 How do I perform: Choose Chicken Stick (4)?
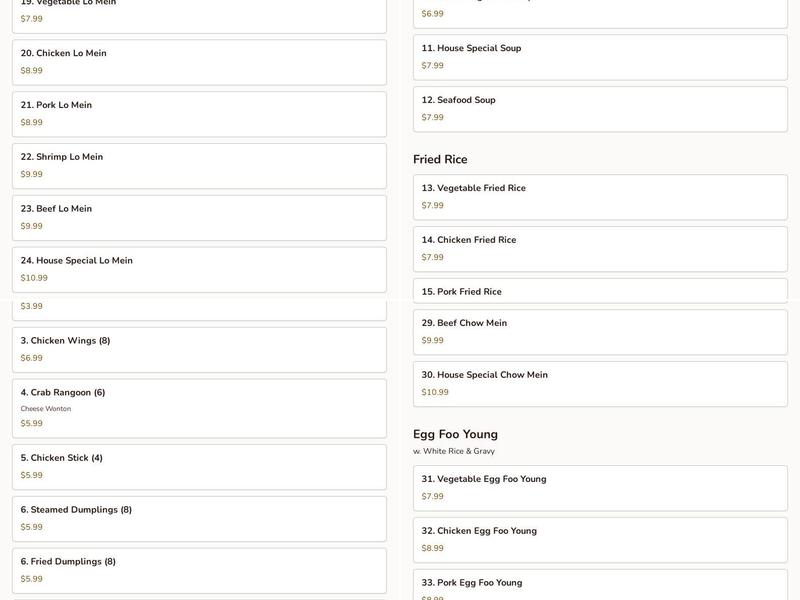click(199, 467)
